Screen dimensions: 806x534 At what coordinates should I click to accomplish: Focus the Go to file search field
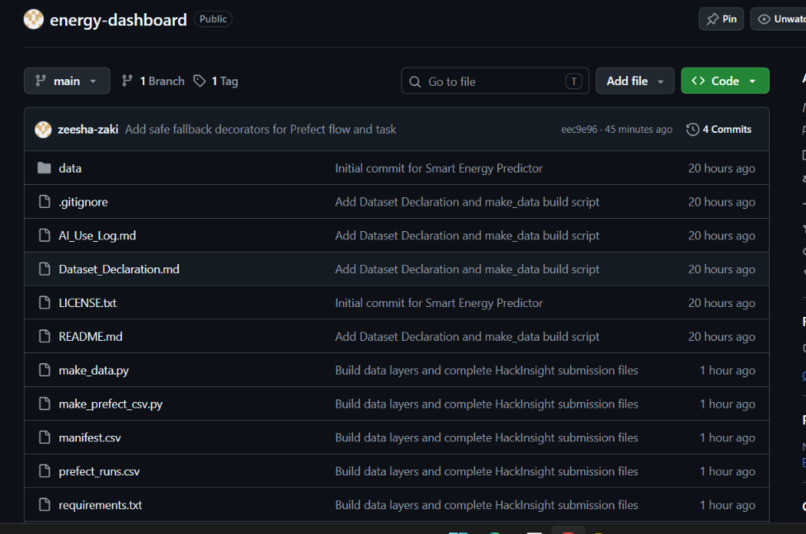coord(495,81)
